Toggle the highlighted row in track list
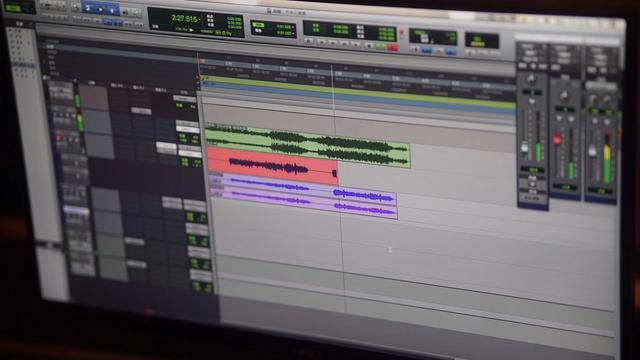Screen dimensions: 640x360 click(24, 65)
